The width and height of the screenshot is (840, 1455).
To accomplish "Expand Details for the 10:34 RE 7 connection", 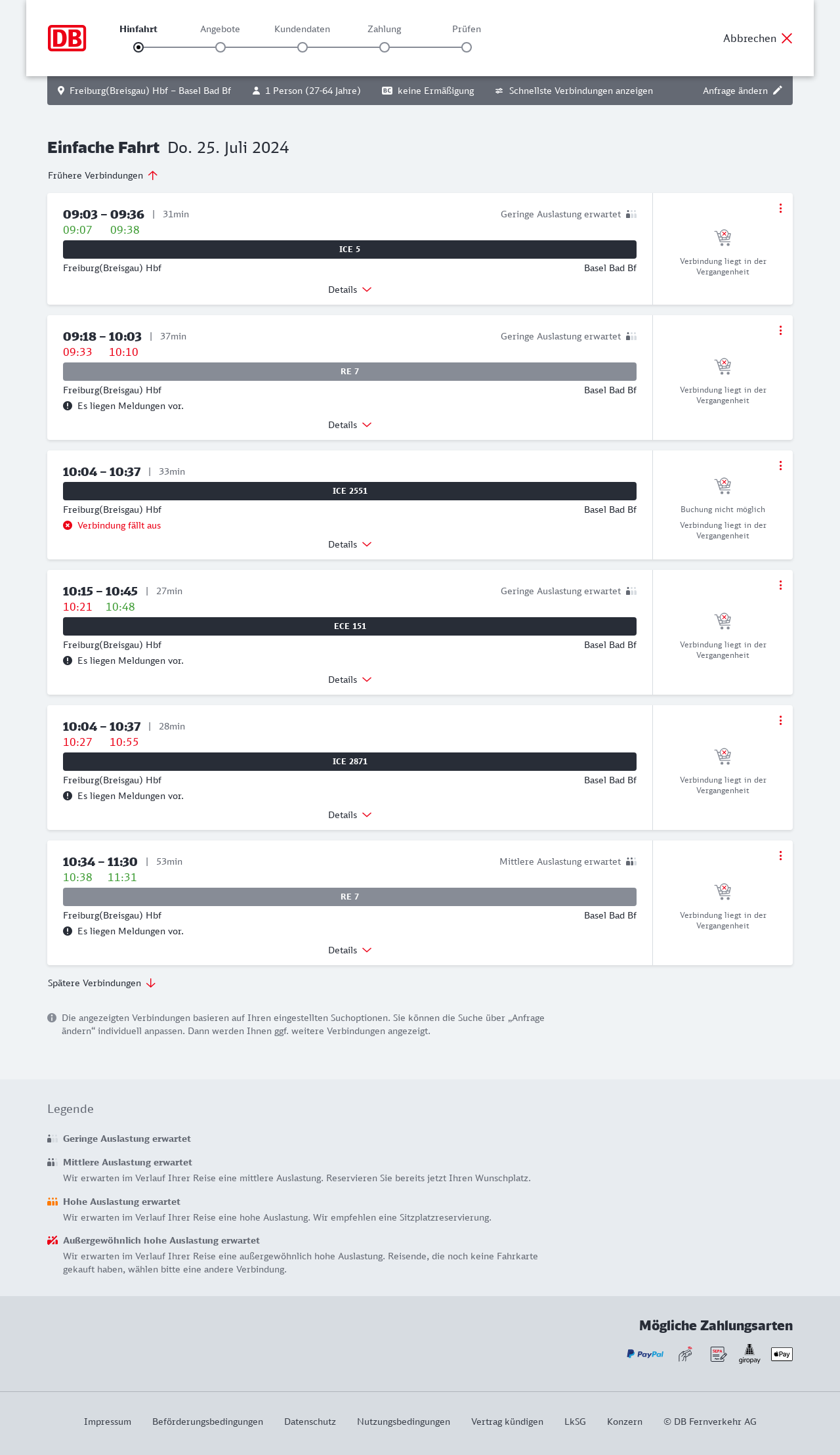I will point(350,950).
